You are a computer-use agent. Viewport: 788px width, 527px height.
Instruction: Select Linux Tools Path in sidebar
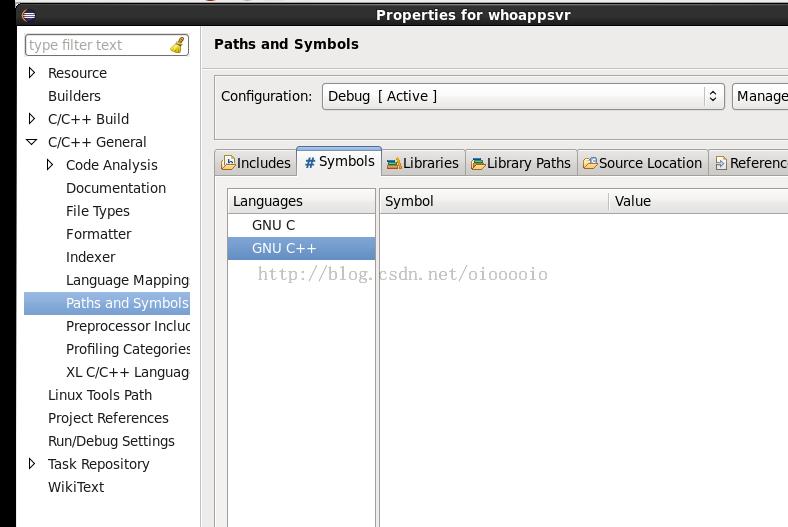pos(100,395)
